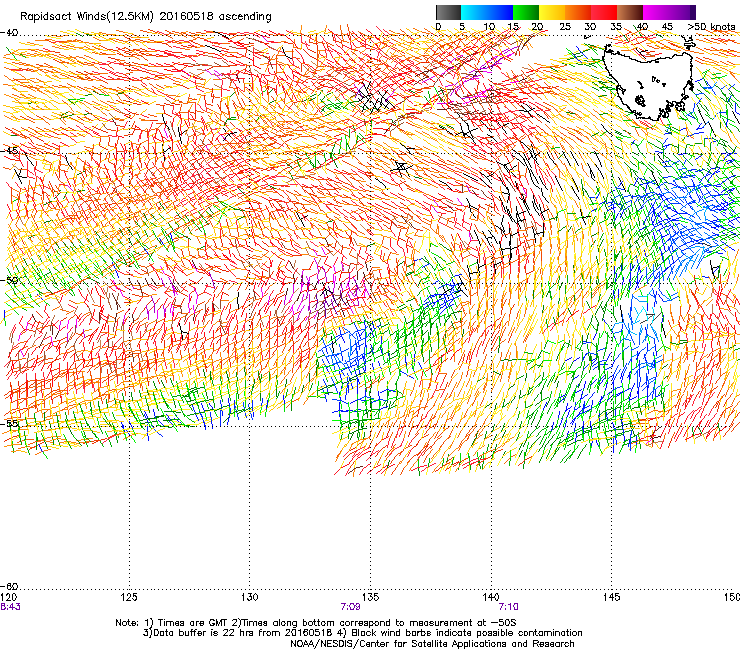
Task: Click the 'Times are GMT' note line
Action: 316,623
